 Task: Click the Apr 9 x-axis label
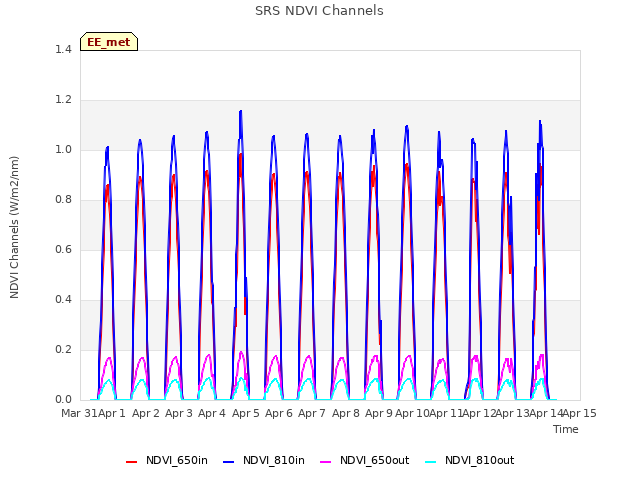379,413
